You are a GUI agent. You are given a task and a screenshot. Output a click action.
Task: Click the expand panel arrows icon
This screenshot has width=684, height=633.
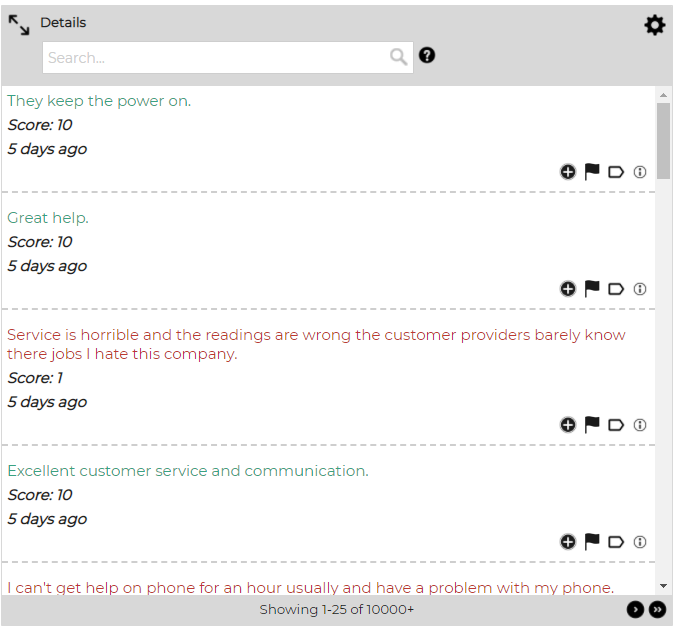click(19, 25)
